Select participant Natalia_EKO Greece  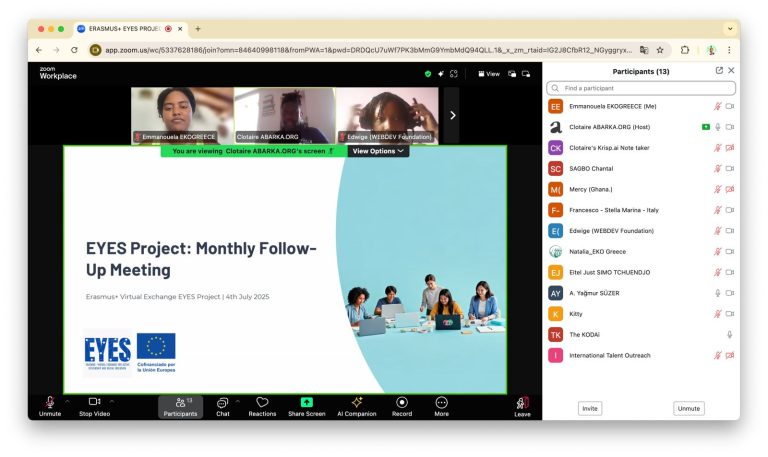pos(641,252)
